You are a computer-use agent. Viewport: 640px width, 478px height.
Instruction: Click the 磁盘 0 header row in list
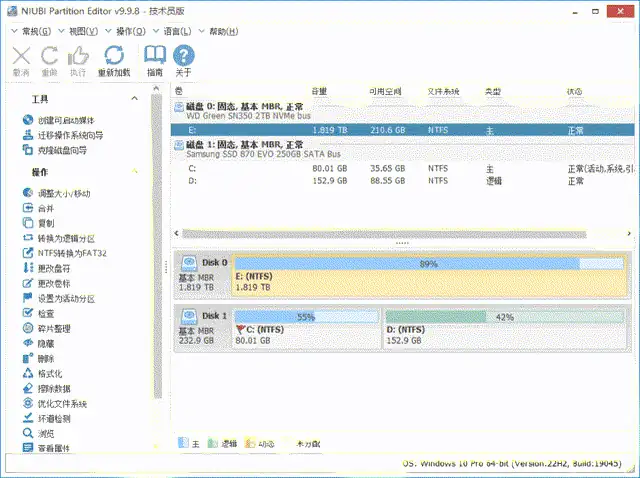click(x=402, y=111)
